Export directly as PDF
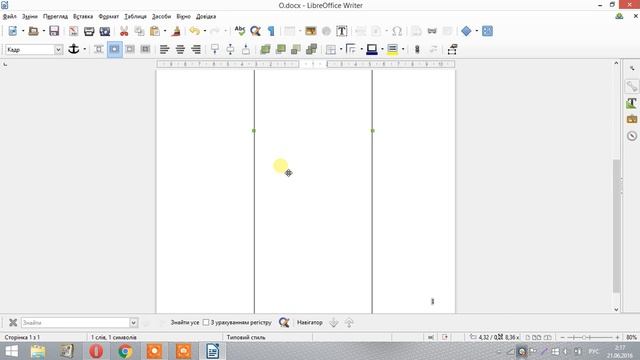 pos(73,31)
